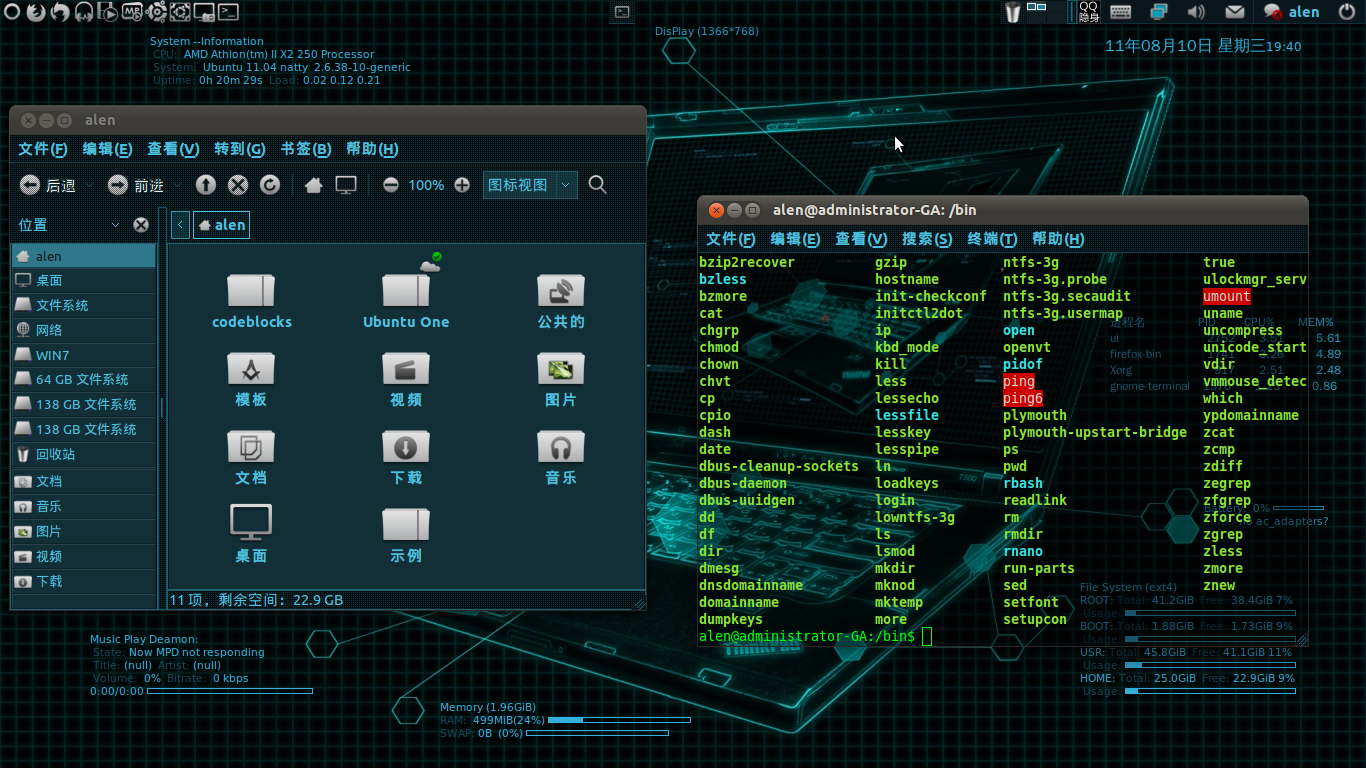Open the QQ 隐身 tray item
This screenshot has width=1366, height=768.
pyautogui.click(x=1088, y=12)
